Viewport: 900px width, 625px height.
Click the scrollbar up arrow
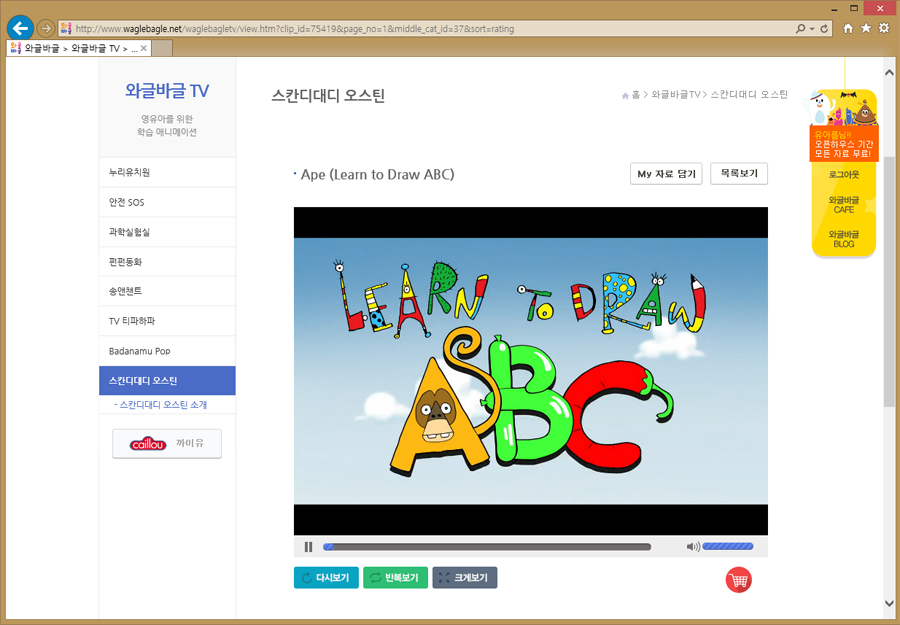[889, 72]
